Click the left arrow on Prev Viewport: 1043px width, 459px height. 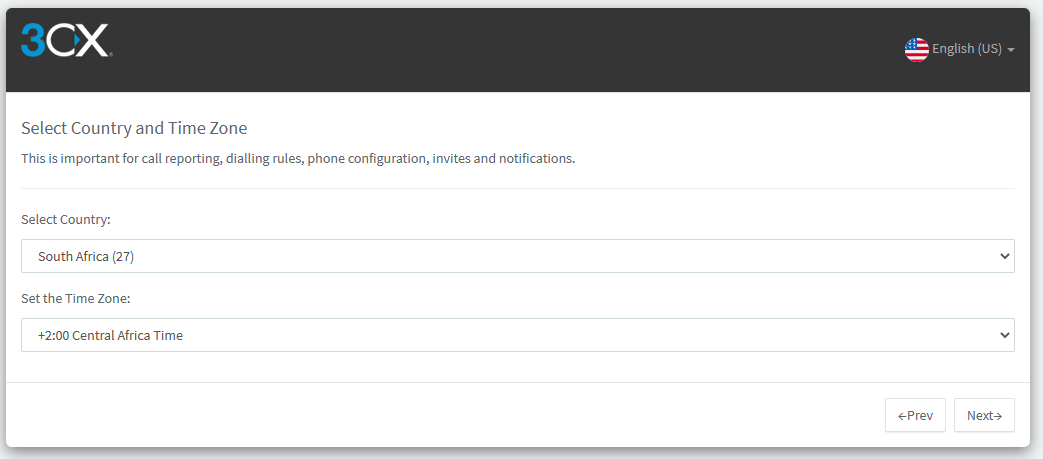902,416
